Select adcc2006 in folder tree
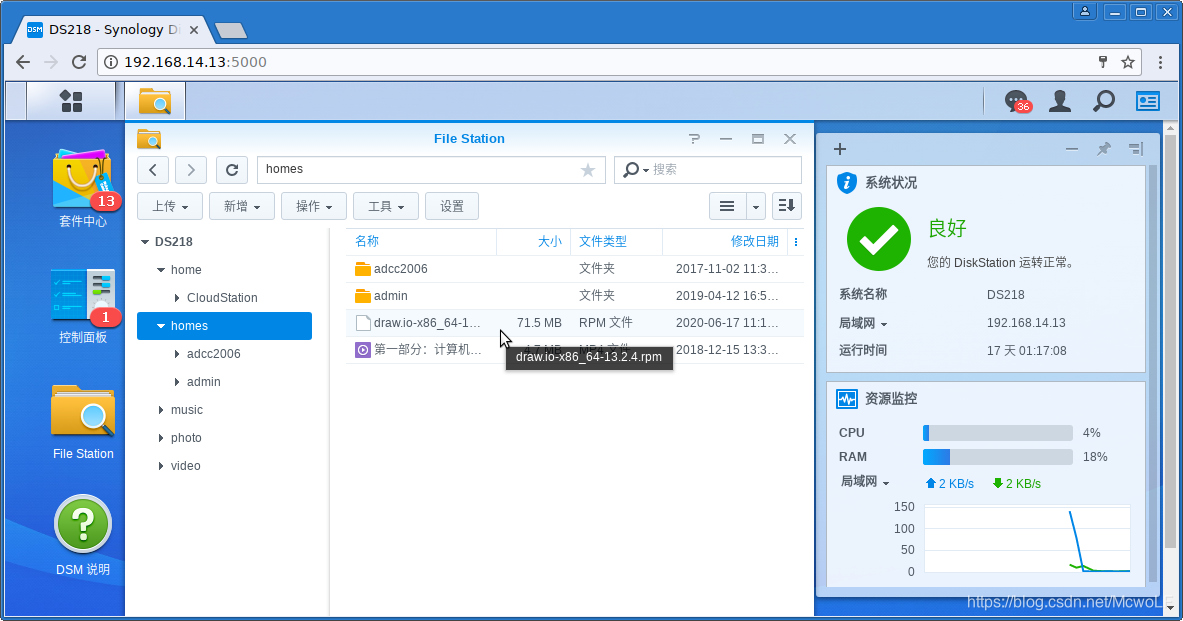1183x621 pixels. pyautogui.click(x=214, y=354)
